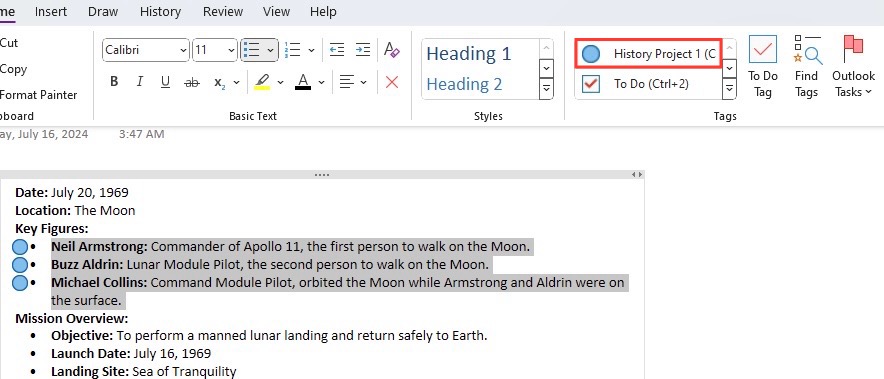Underline the selected text
Image resolution: width=884 pixels, height=379 pixels.
[x=165, y=82]
